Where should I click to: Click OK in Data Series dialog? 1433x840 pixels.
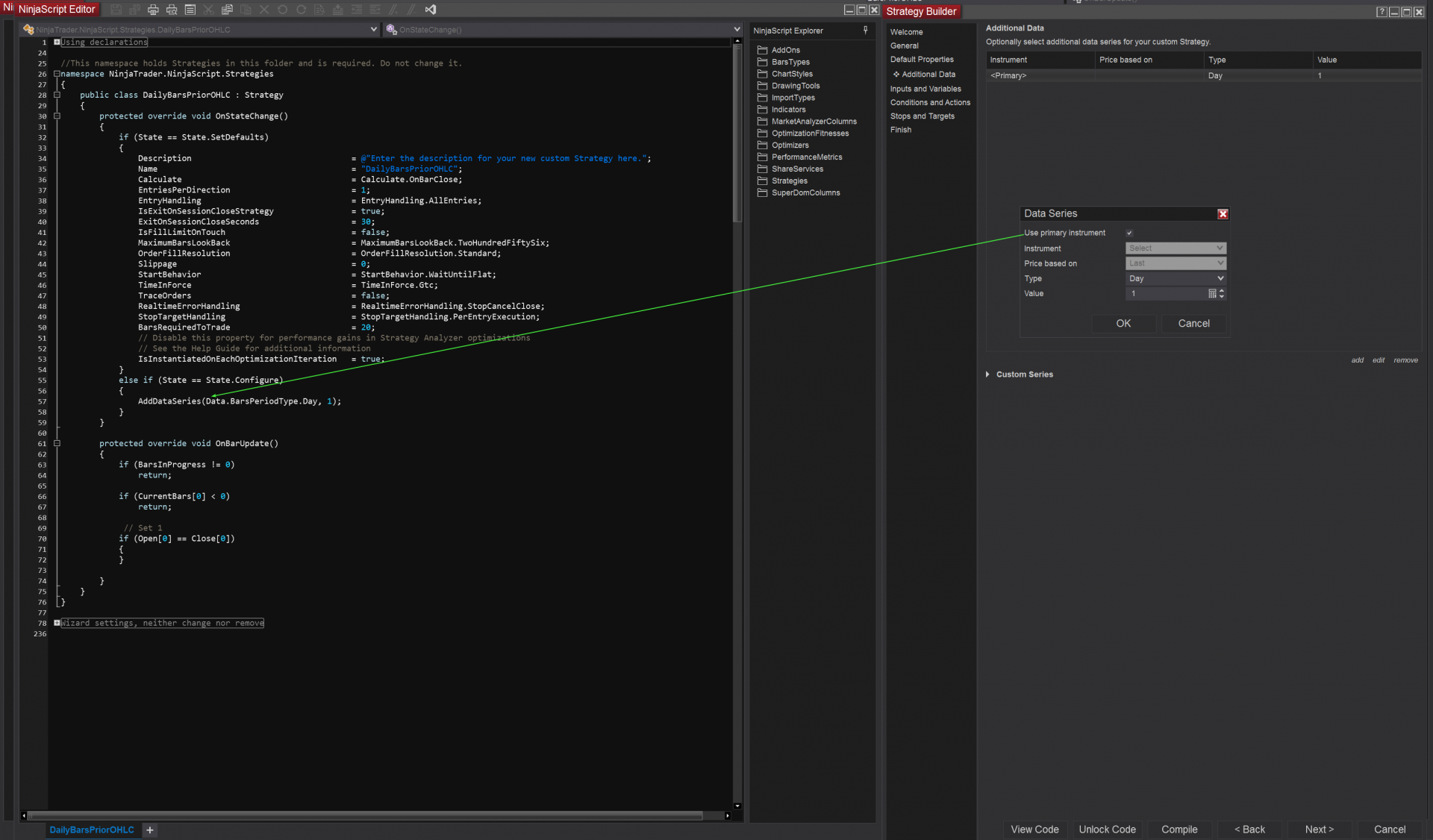coord(1123,324)
